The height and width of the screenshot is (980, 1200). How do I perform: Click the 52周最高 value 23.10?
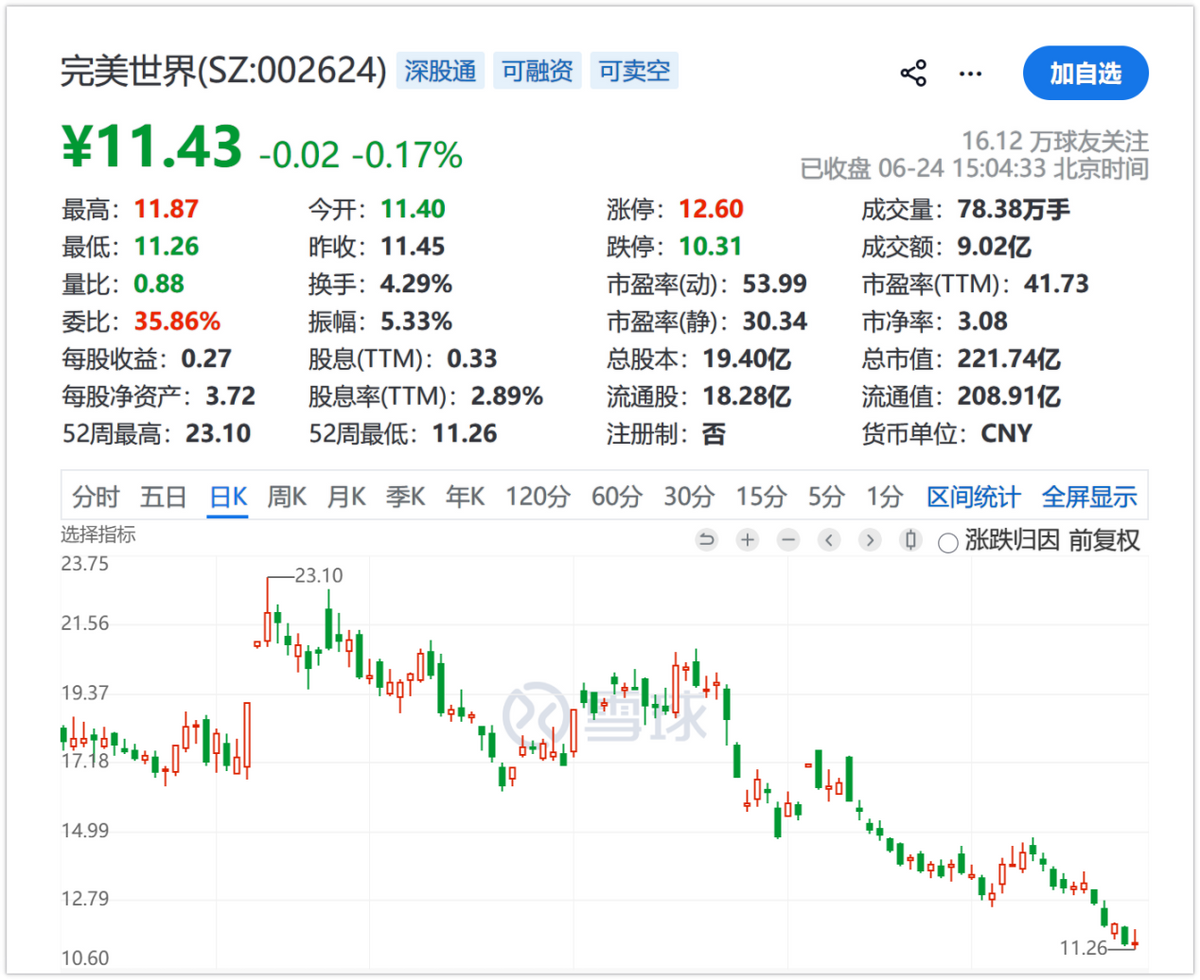pyautogui.click(x=217, y=434)
